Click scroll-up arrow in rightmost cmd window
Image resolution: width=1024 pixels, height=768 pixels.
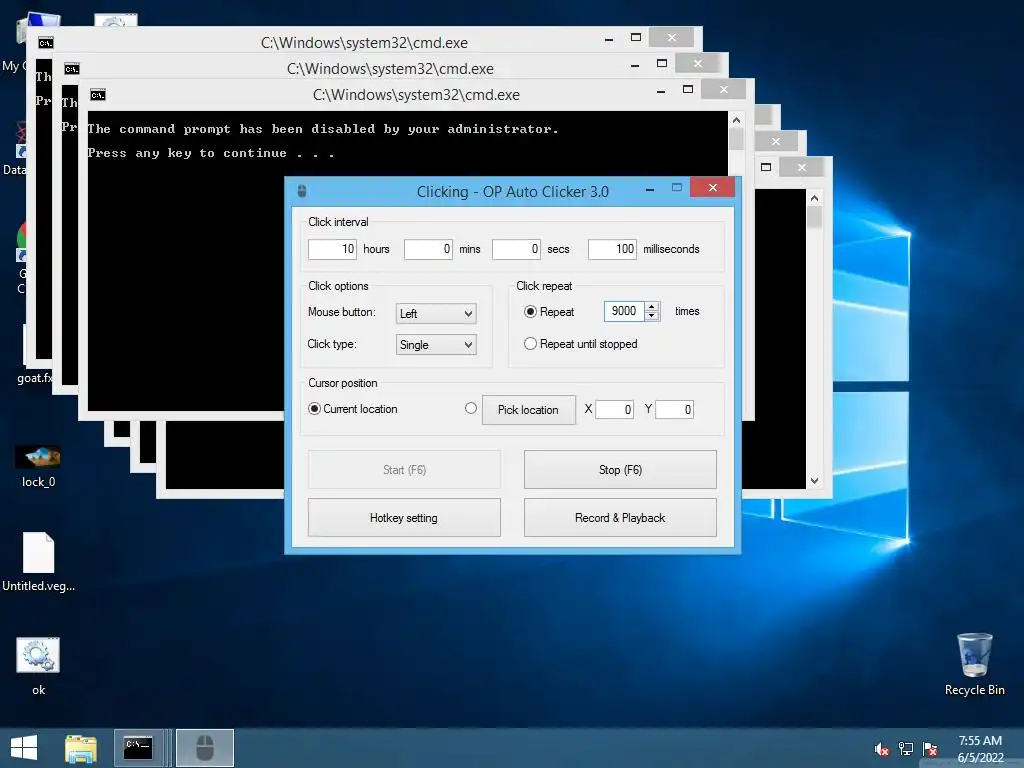click(814, 198)
